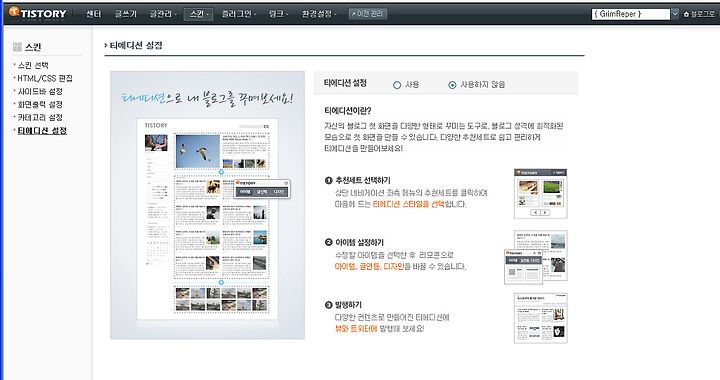Go to blog via 블로그 home link

point(699,14)
